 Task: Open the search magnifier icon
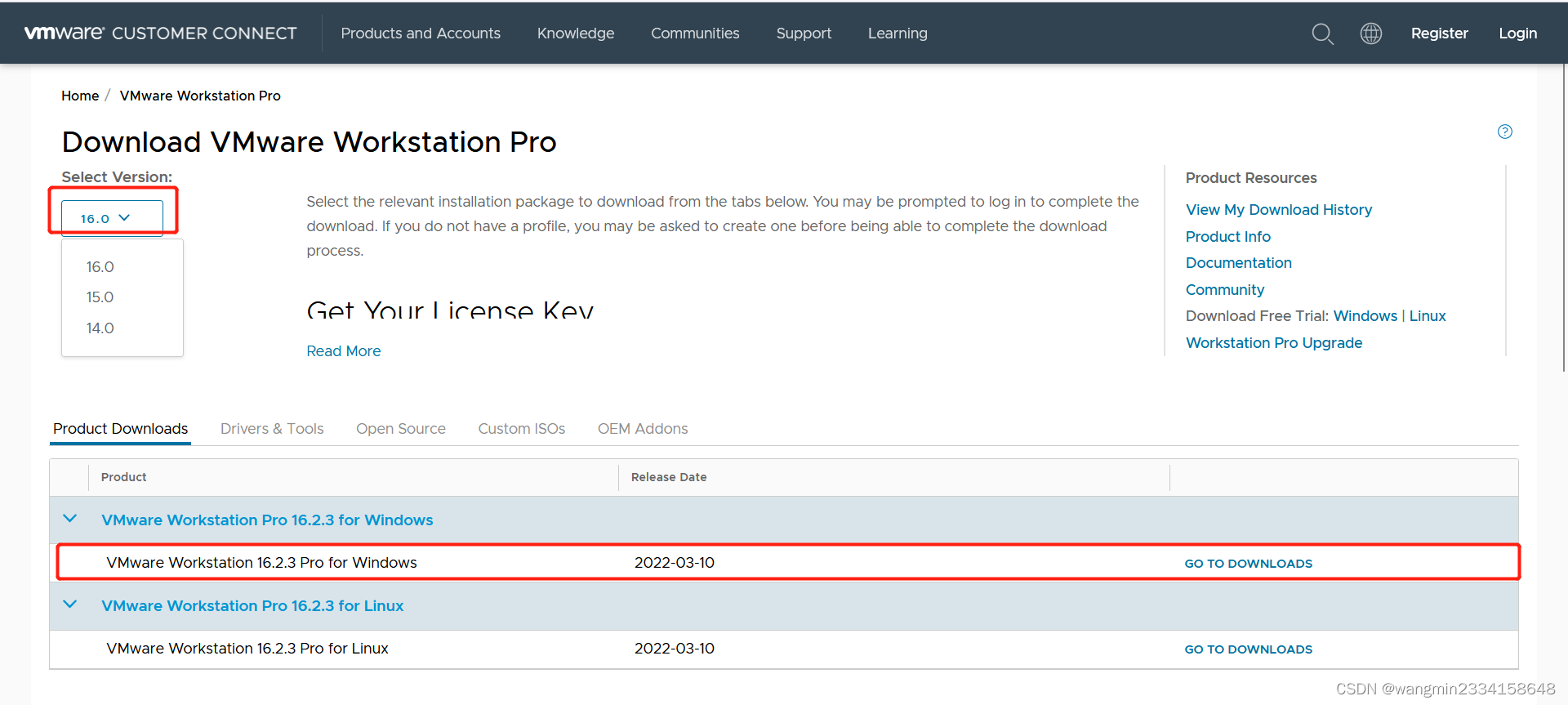click(1322, 33)
